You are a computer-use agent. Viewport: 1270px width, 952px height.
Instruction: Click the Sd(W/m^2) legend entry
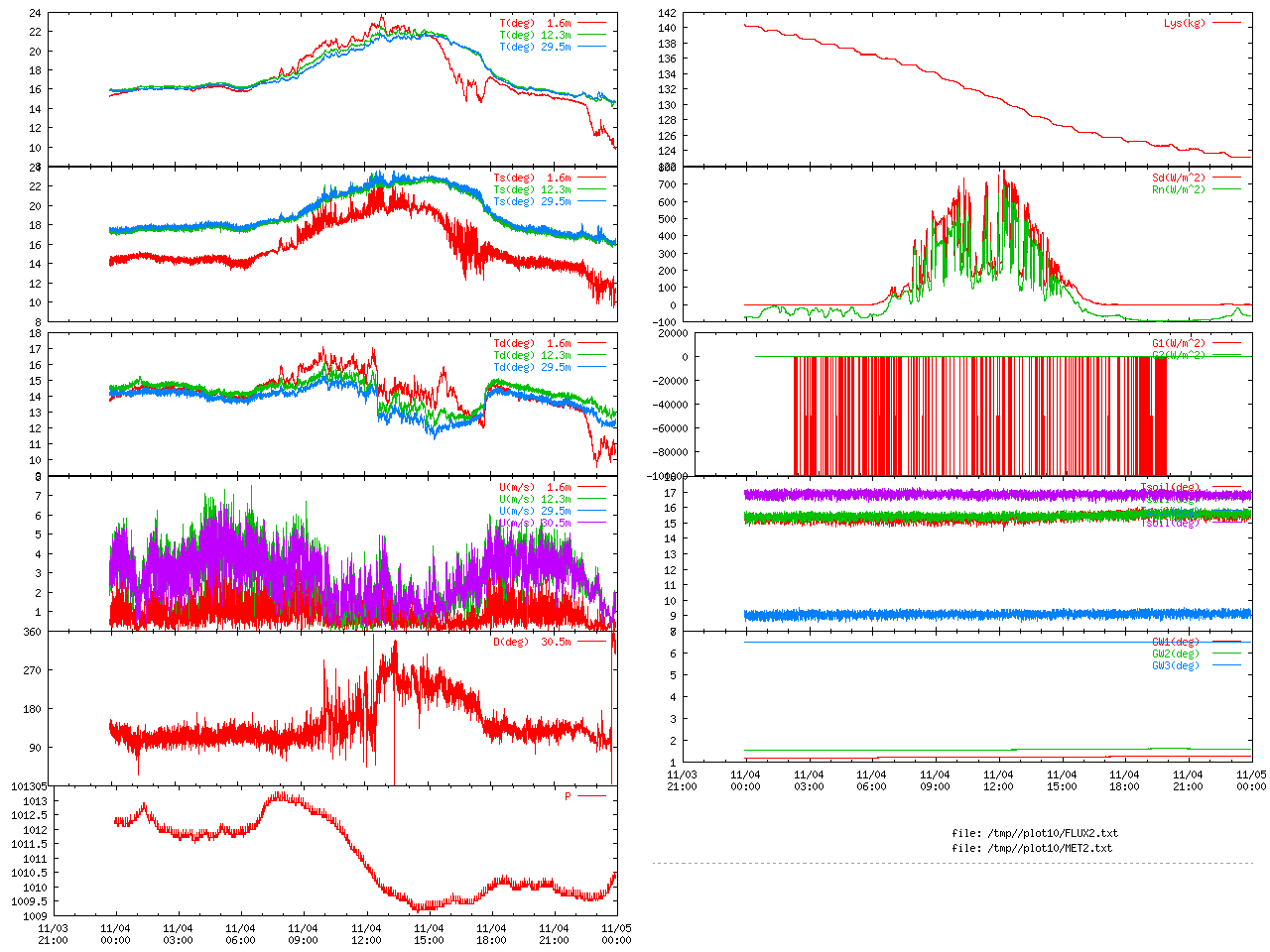tap(1178, 178)
